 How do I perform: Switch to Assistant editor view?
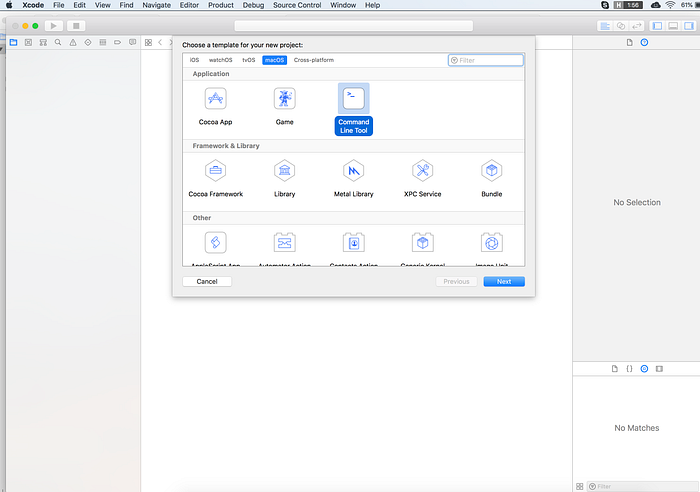621,26
